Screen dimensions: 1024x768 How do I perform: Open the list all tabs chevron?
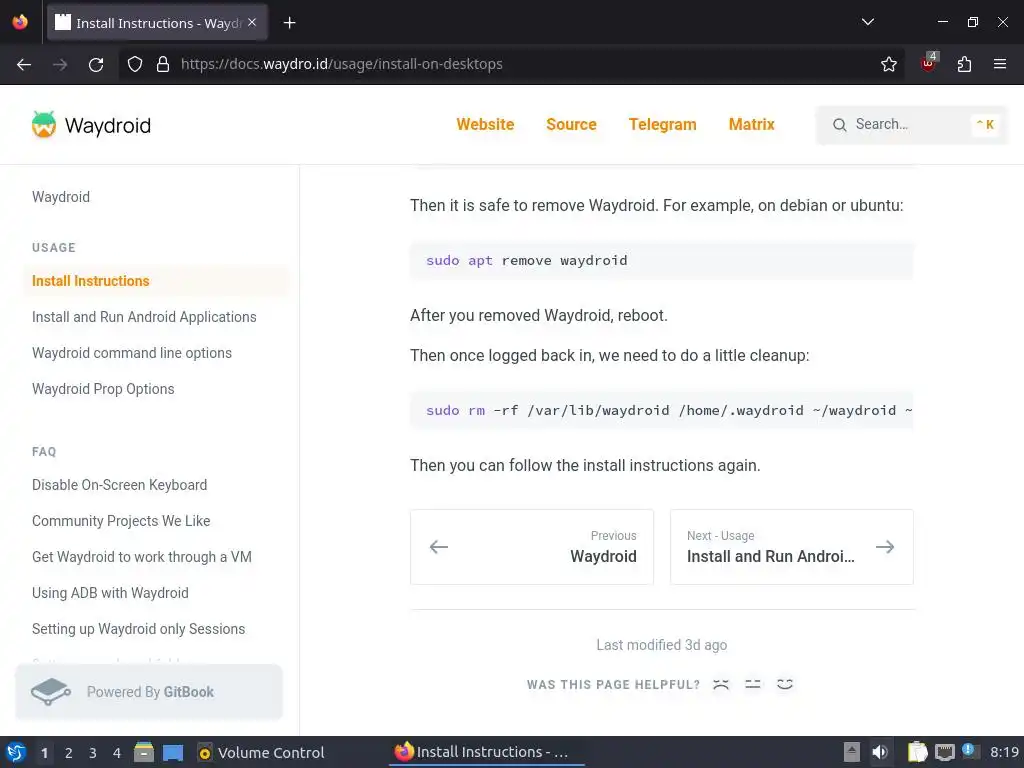tap(867, 22)
